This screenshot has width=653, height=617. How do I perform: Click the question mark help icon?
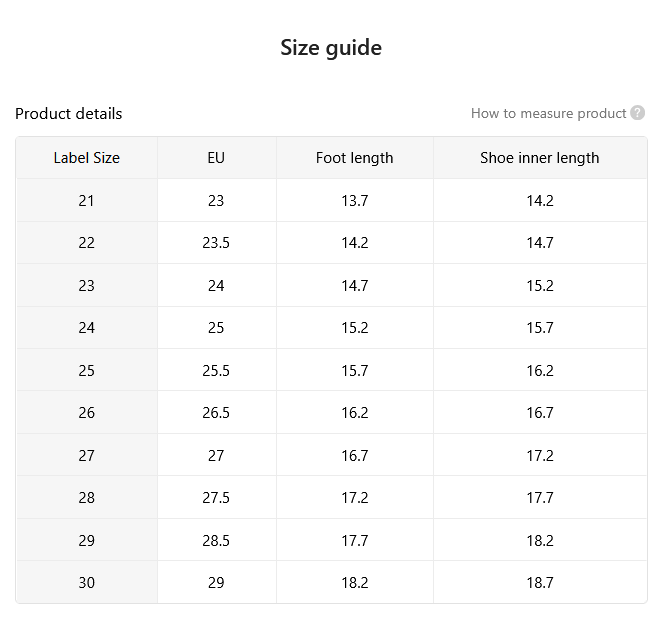click(637, 113)
